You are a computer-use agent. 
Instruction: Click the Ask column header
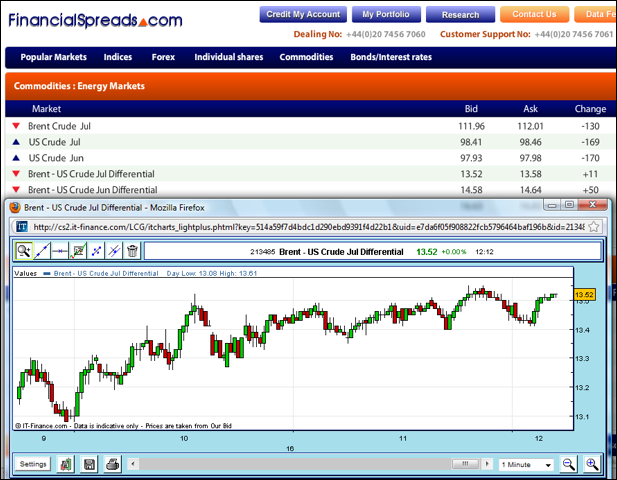click(x=530, y=109)
